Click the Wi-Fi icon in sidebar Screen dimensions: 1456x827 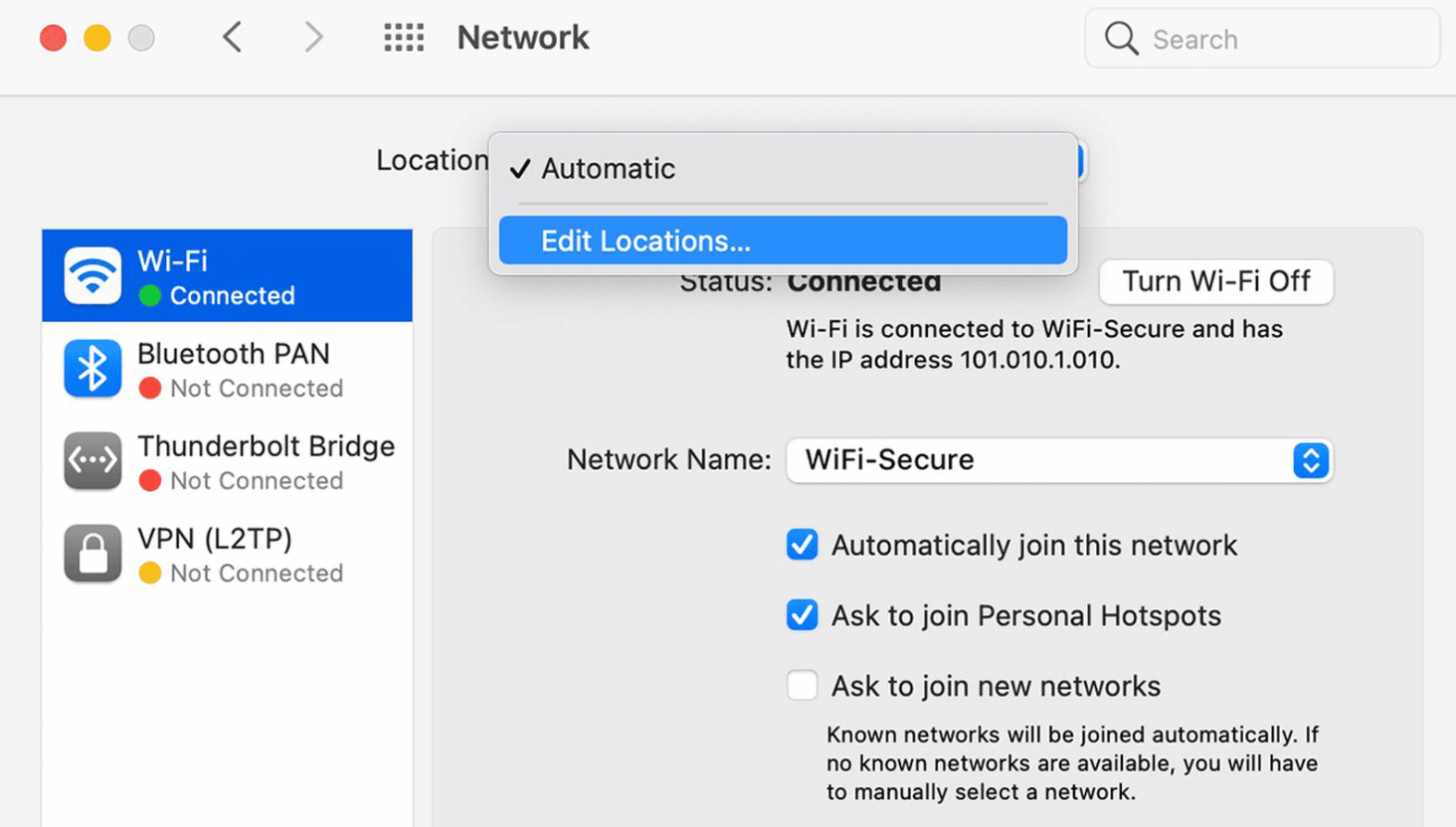(92, 275)
